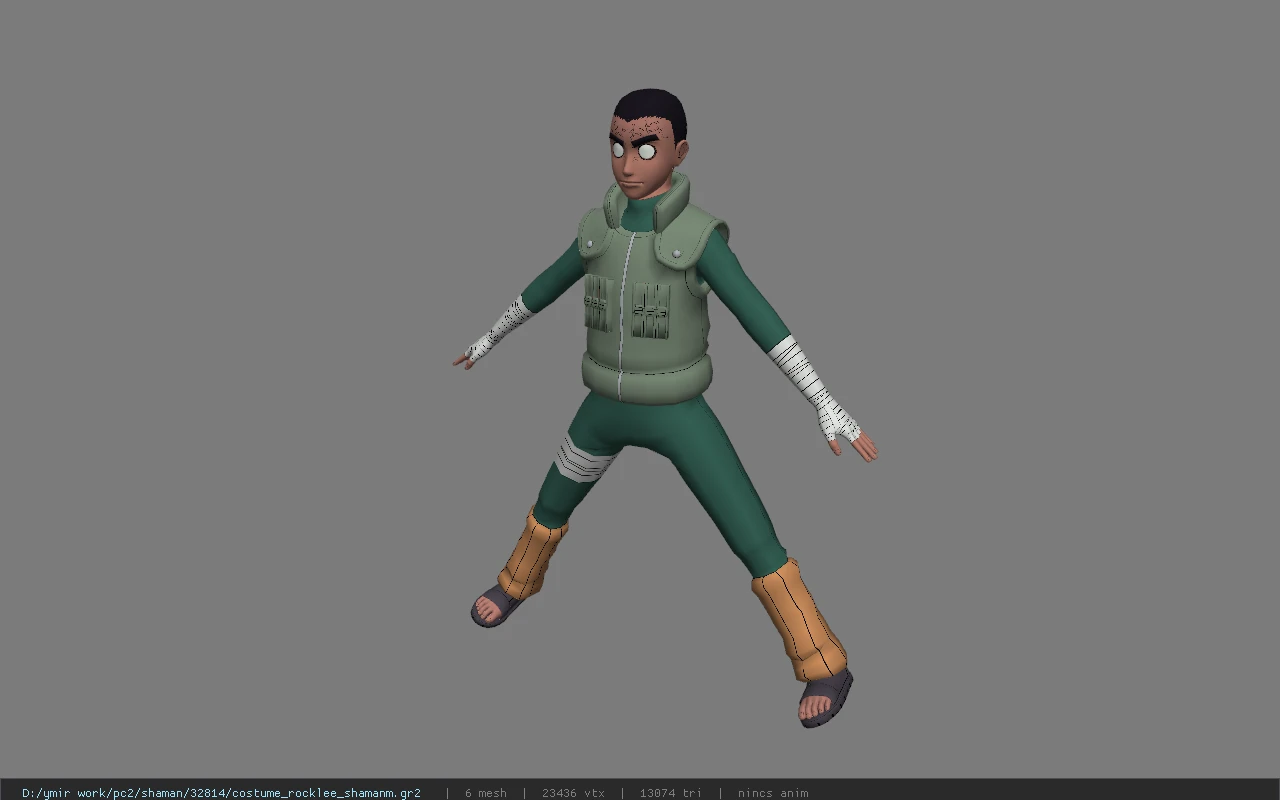Viewport: 1280px width, 800px height.
Task: Click the 'nincs anim' status entry
Action: (x=773, y=793)
